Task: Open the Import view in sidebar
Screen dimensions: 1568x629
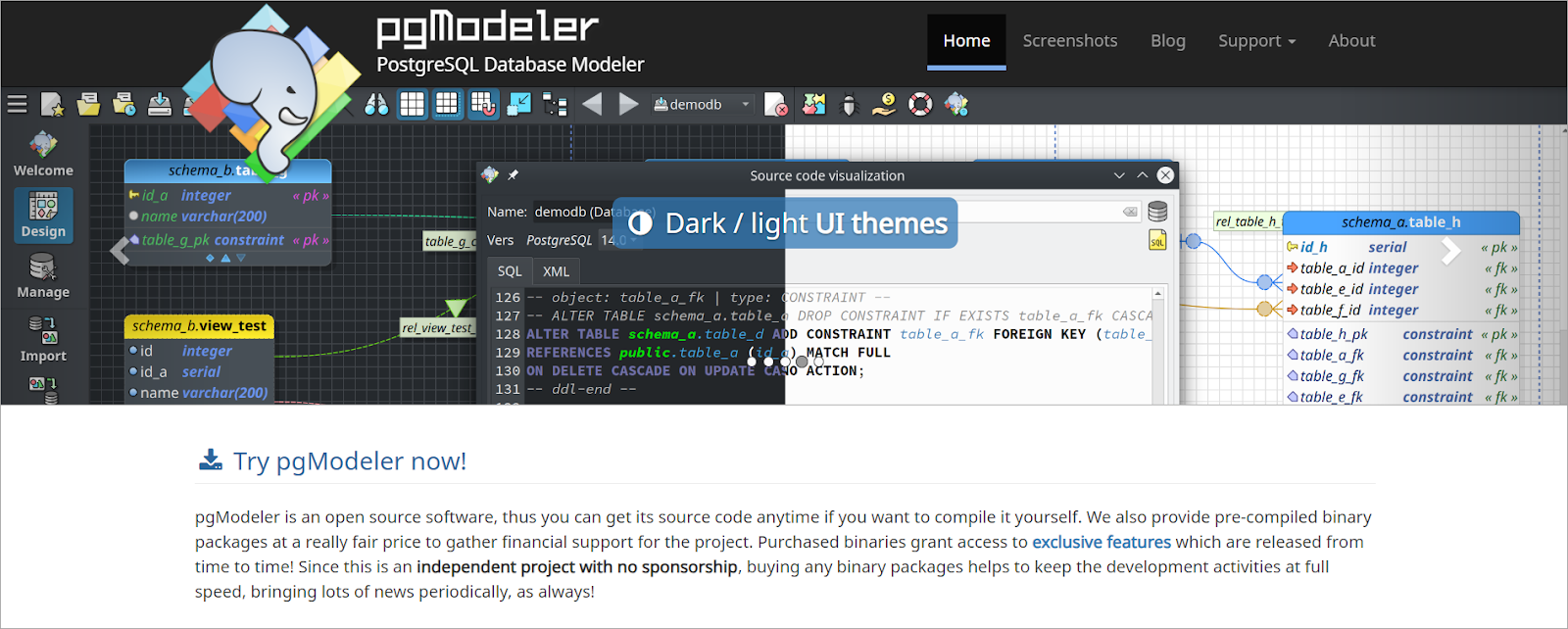Action: pyautogui.click(x=43, y=339)
